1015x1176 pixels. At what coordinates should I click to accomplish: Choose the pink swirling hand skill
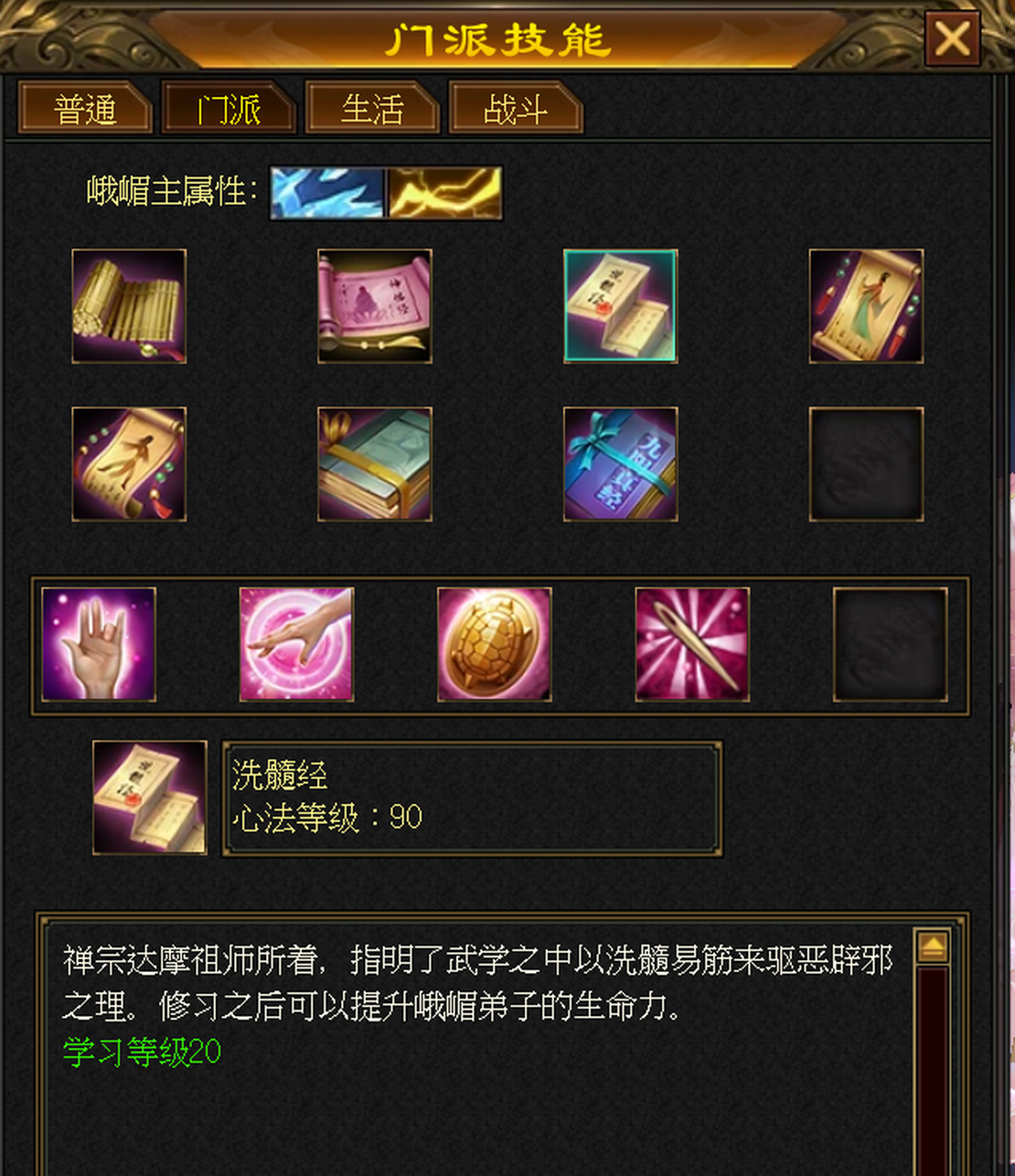(296, 645)
